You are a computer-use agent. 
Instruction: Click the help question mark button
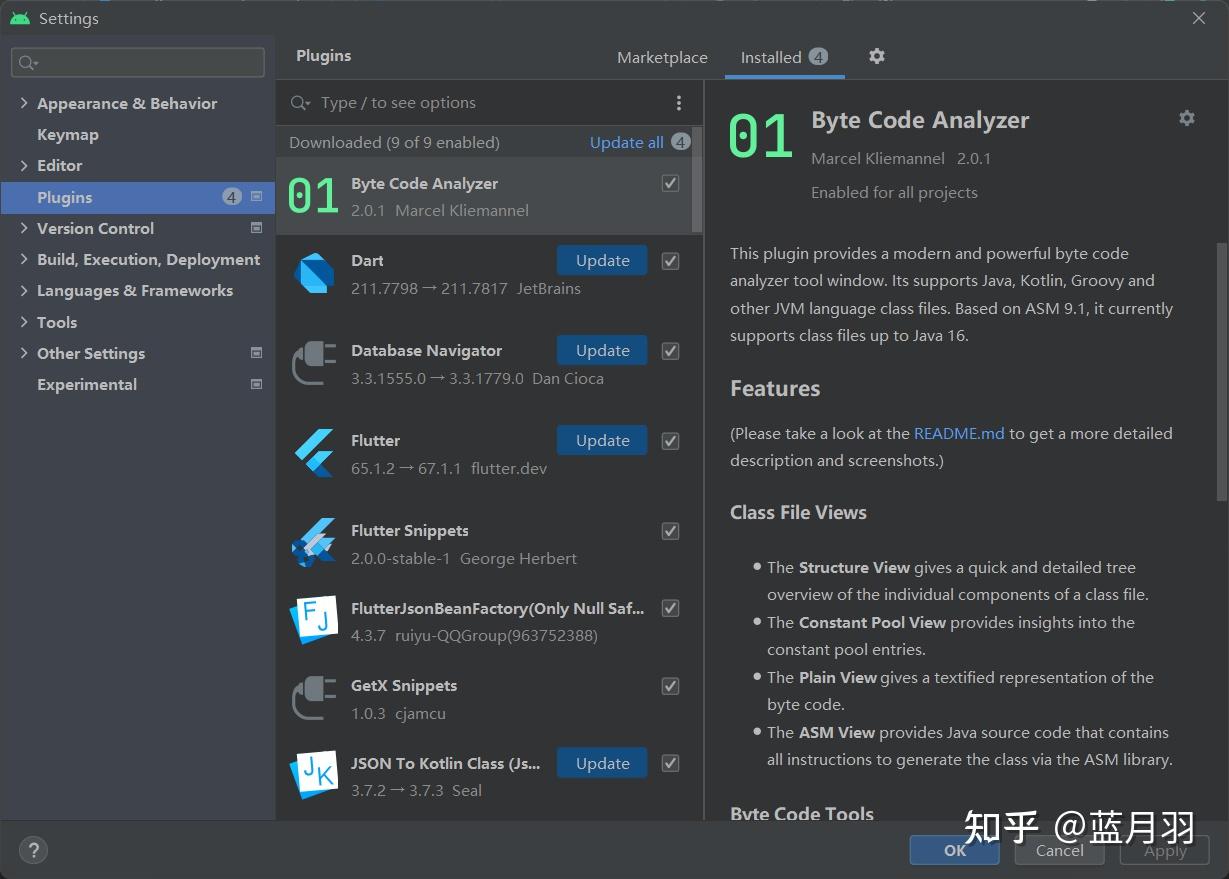(x=33, y=850)
